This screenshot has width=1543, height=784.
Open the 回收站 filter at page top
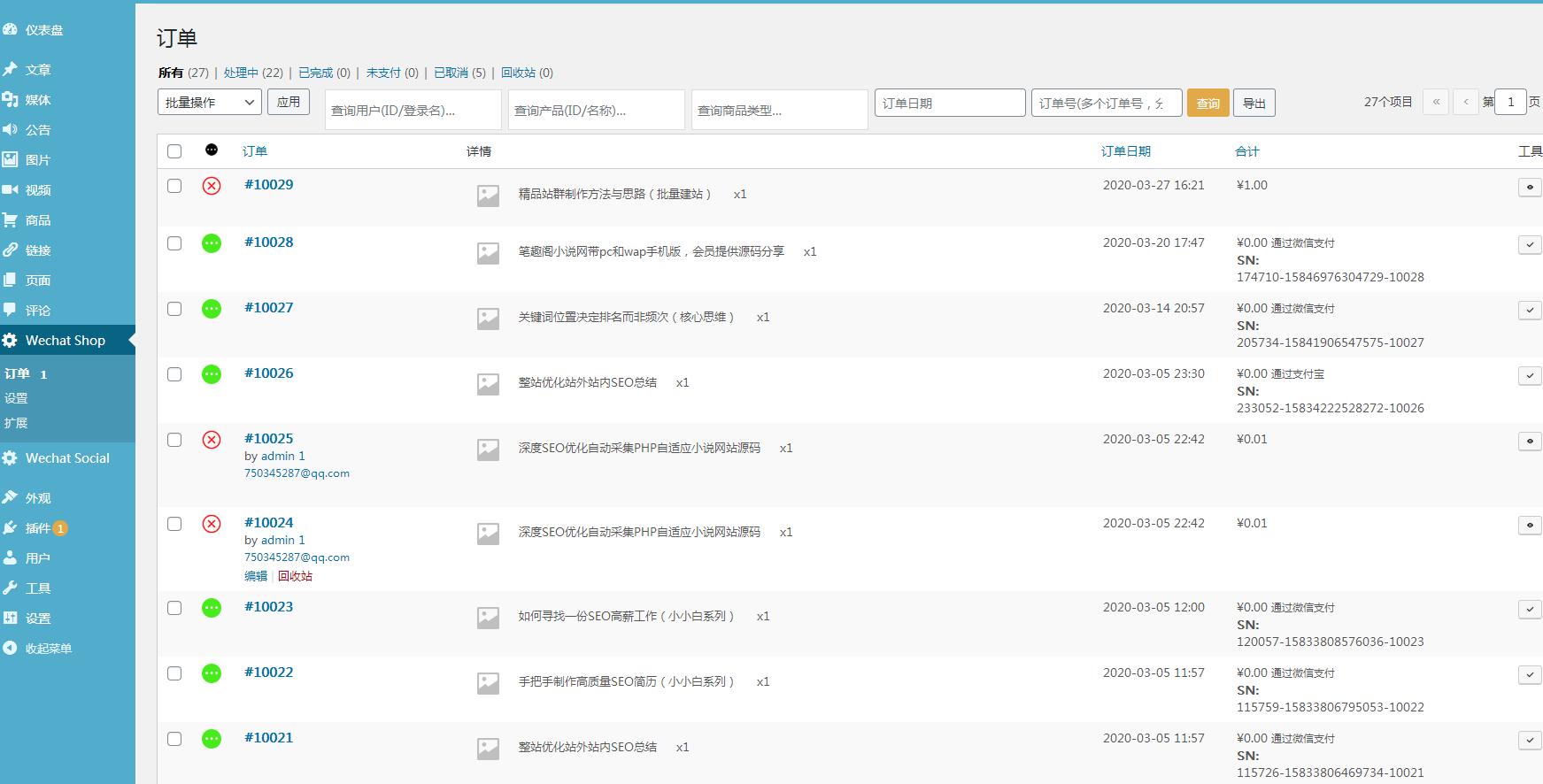(518, 73)
